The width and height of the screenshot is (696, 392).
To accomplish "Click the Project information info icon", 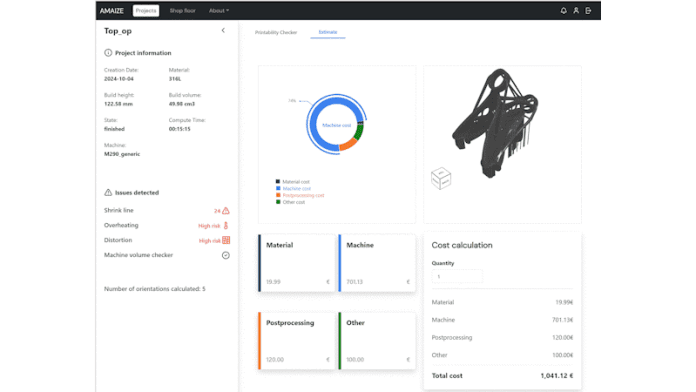I will click(108, 53).
